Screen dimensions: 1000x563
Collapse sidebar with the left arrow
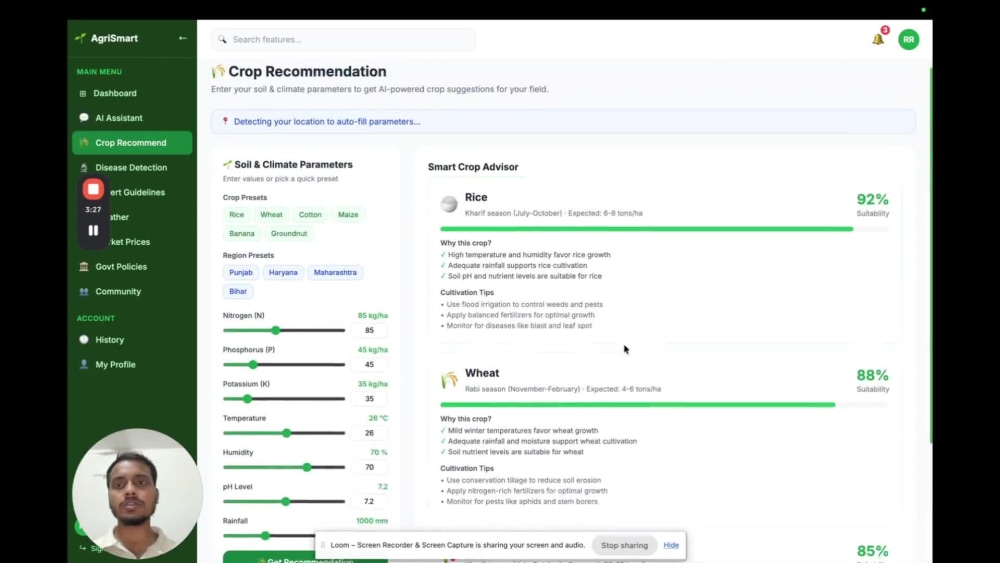(x=182, y=38)
